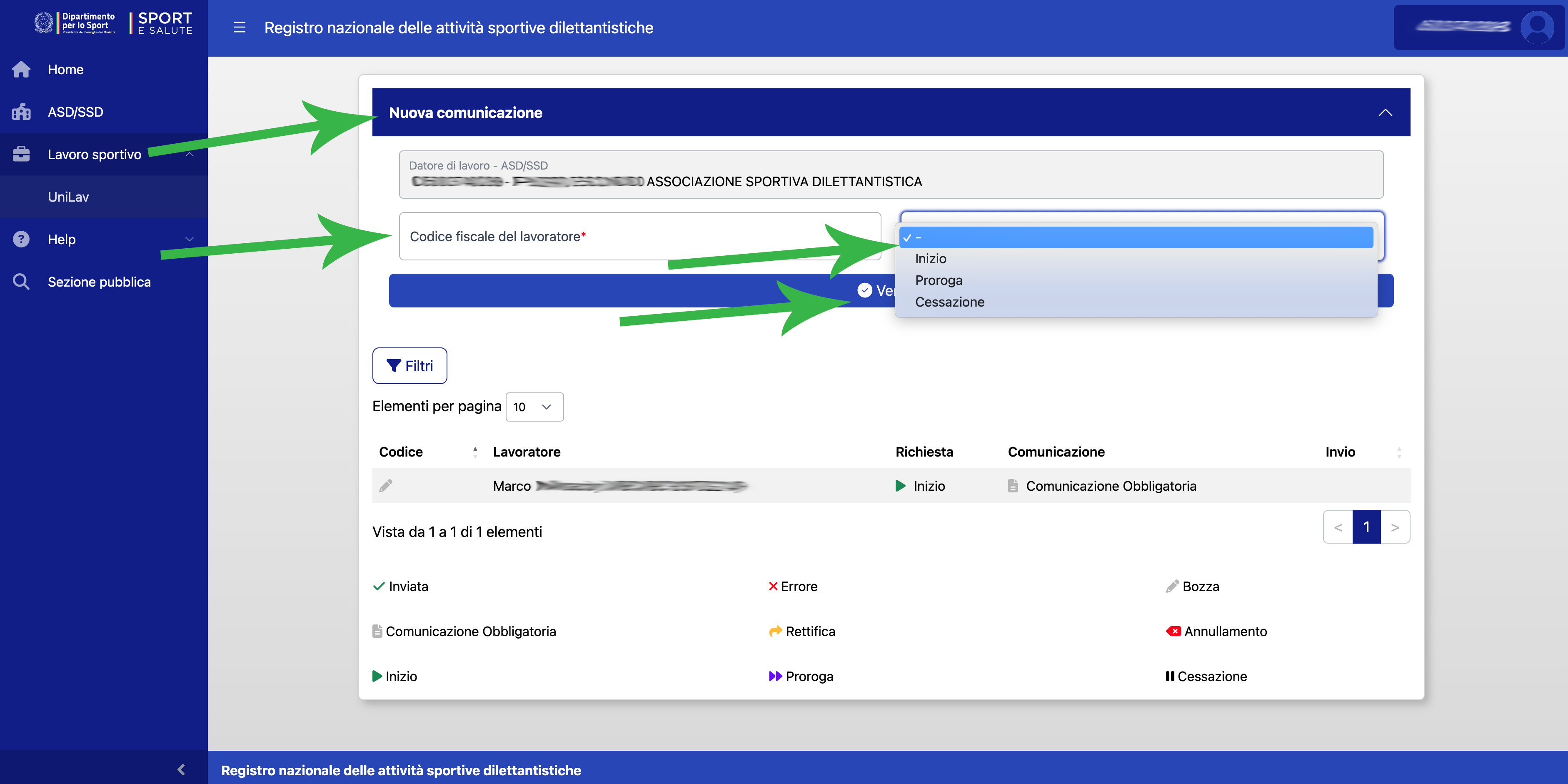Select Inizio from the dropdown list

(930, 259)
